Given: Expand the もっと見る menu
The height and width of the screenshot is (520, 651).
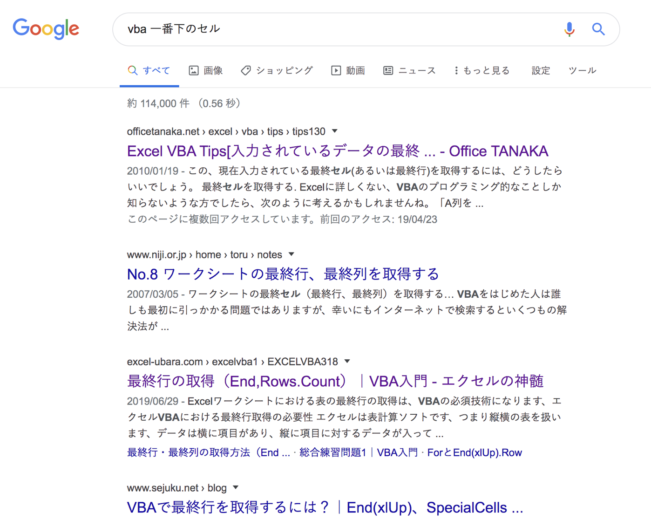Looking at the screenshot, I should (482, 71).
